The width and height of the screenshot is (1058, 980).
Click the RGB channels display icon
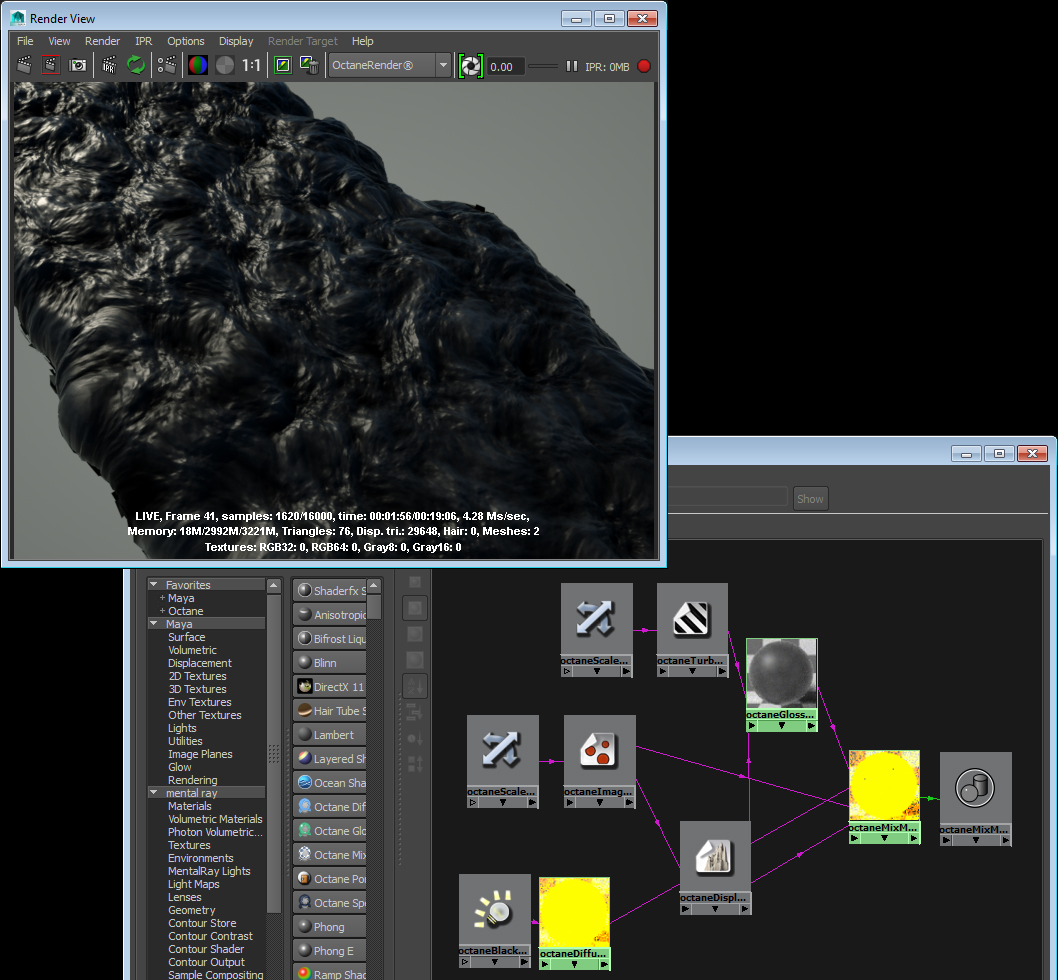[x=198, y=66]
